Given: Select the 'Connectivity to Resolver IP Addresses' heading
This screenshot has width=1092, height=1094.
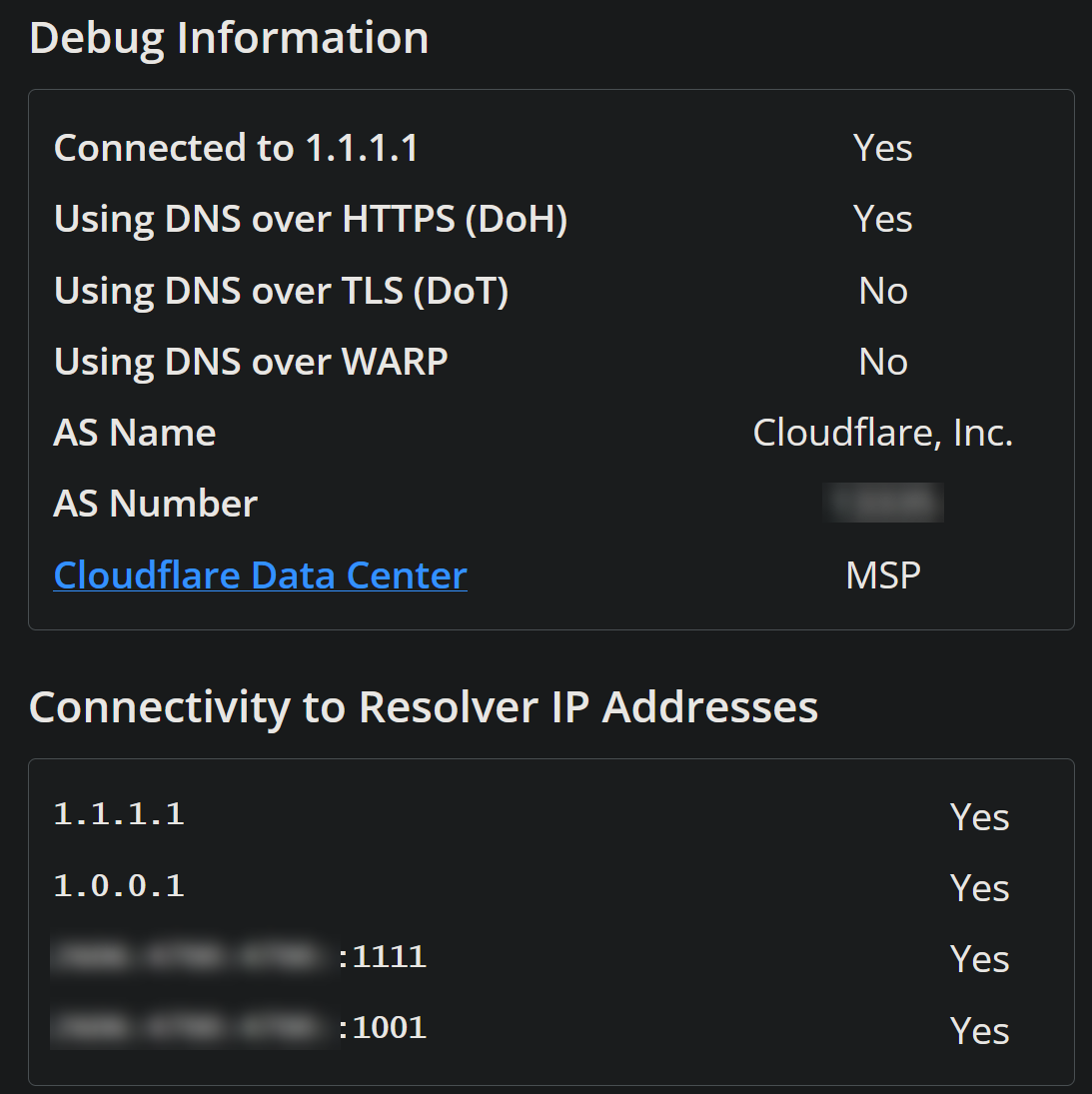Looking at the screenshot, I should click(x=424, y=707).
